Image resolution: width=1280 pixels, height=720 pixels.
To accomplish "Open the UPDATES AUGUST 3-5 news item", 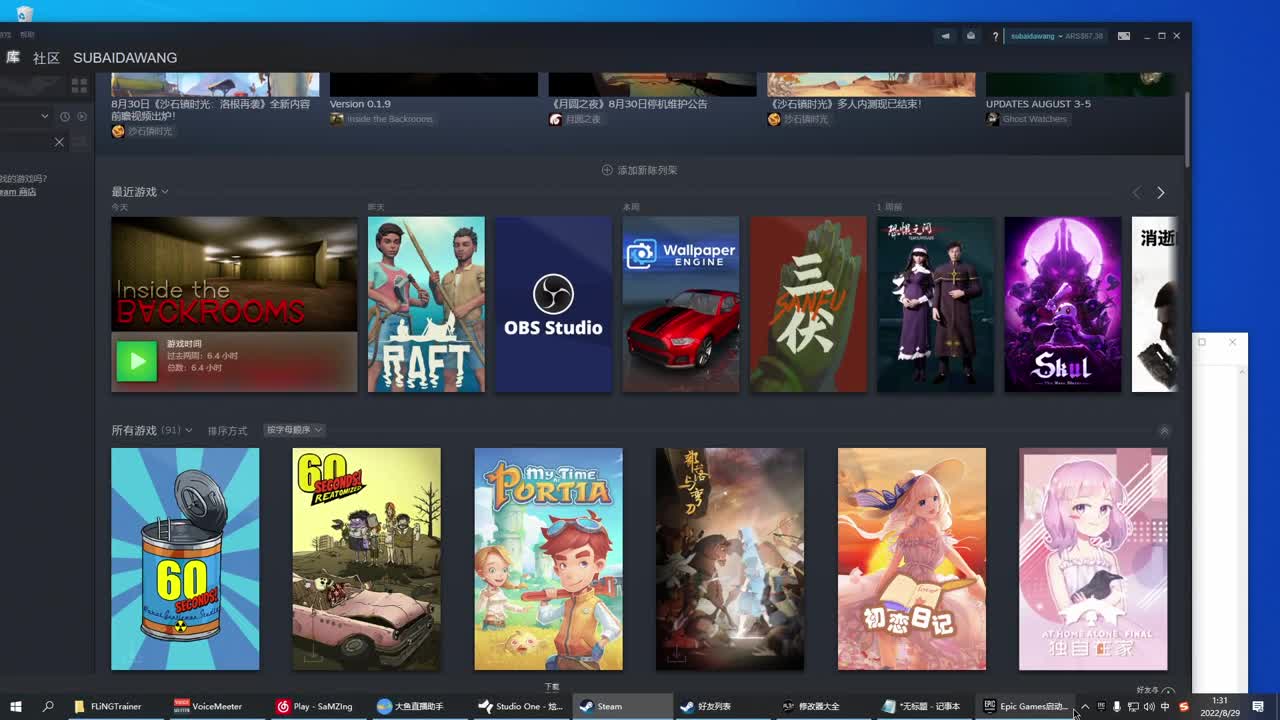I will (x=1038, y=104).
